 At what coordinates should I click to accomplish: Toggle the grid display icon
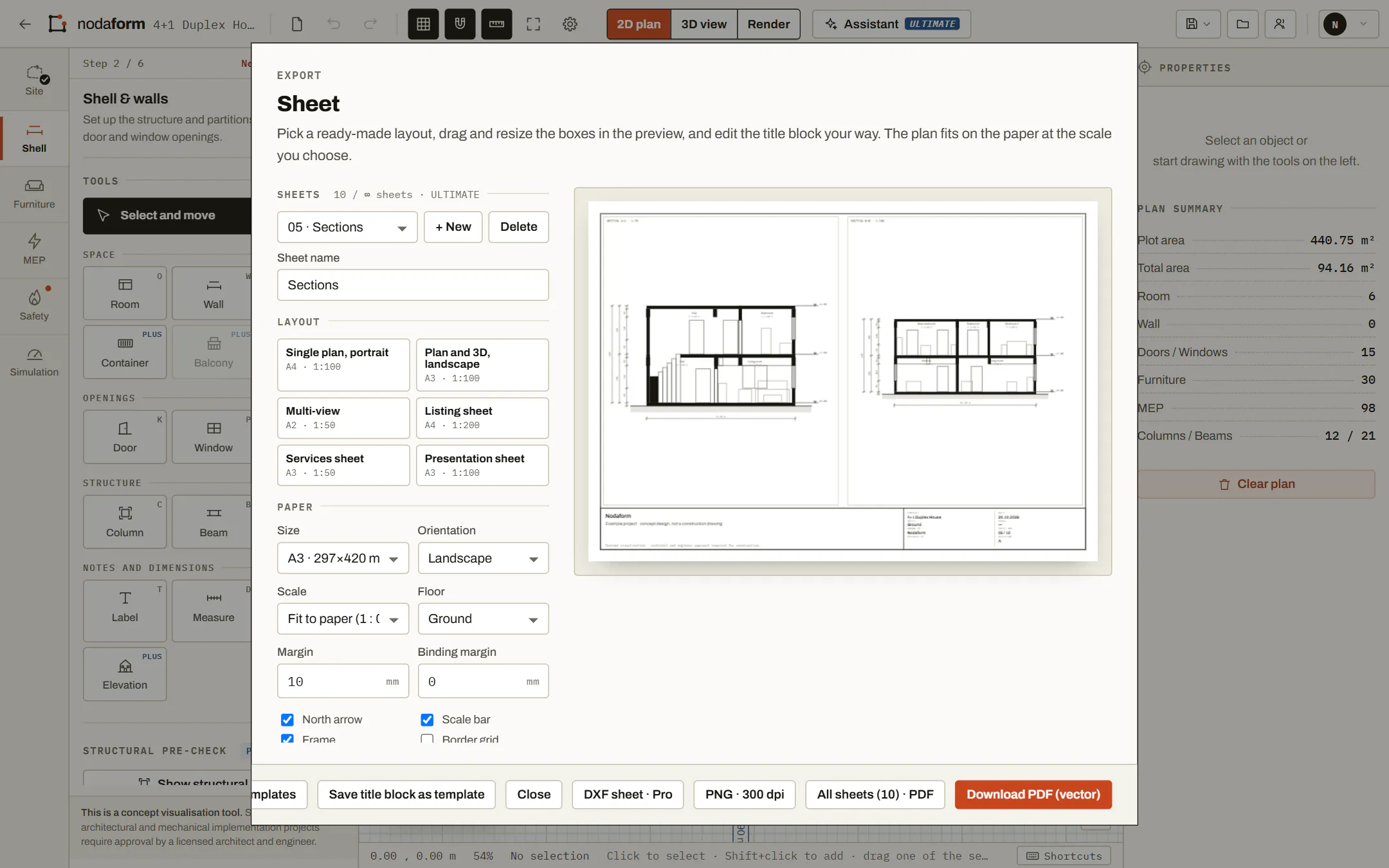click(x=423, y=24)
